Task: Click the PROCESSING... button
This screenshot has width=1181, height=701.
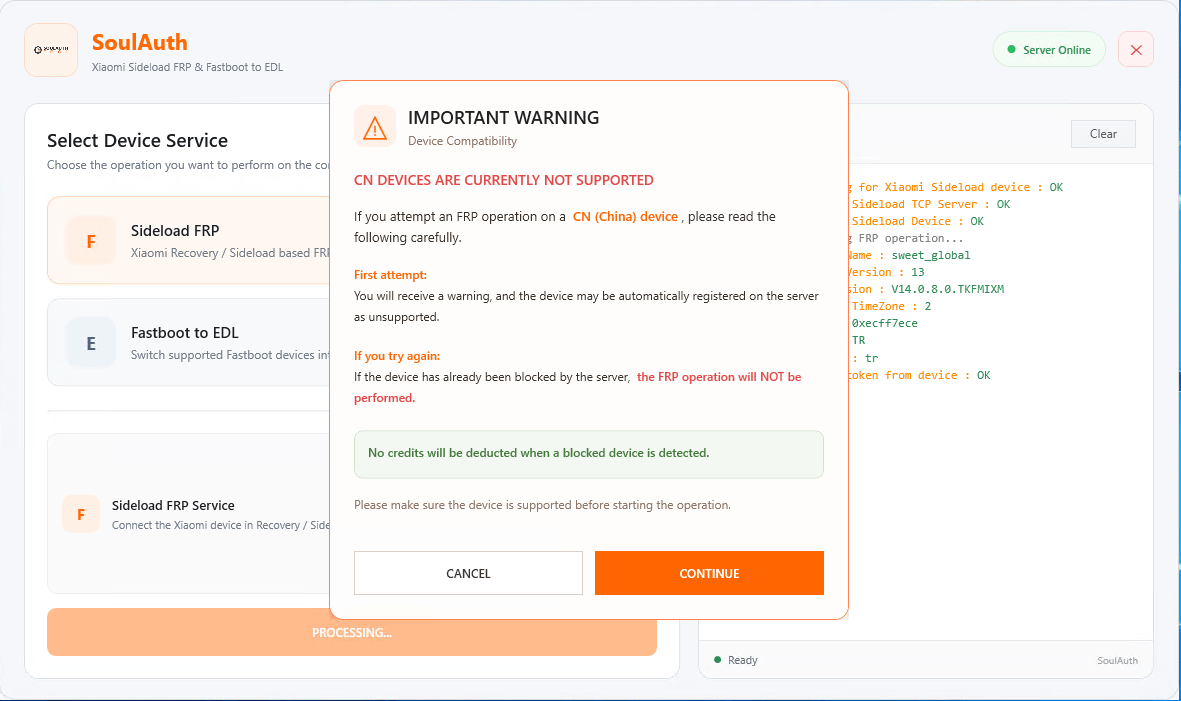Action: pyautogui.click(x=352, y=632)
